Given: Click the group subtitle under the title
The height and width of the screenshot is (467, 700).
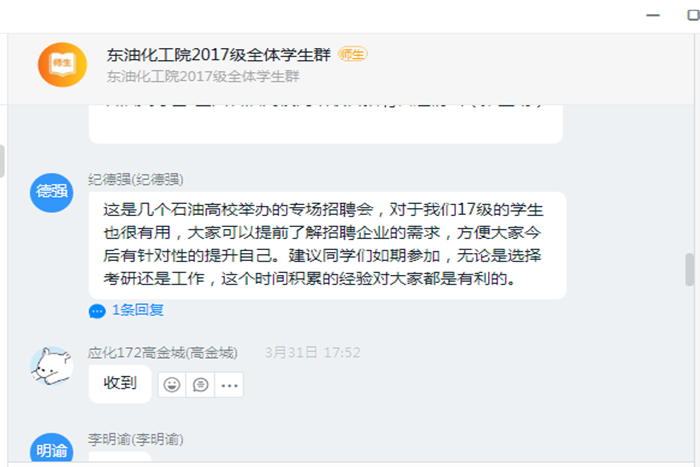Looking at the screenshot, I should (x=203, y=76).
